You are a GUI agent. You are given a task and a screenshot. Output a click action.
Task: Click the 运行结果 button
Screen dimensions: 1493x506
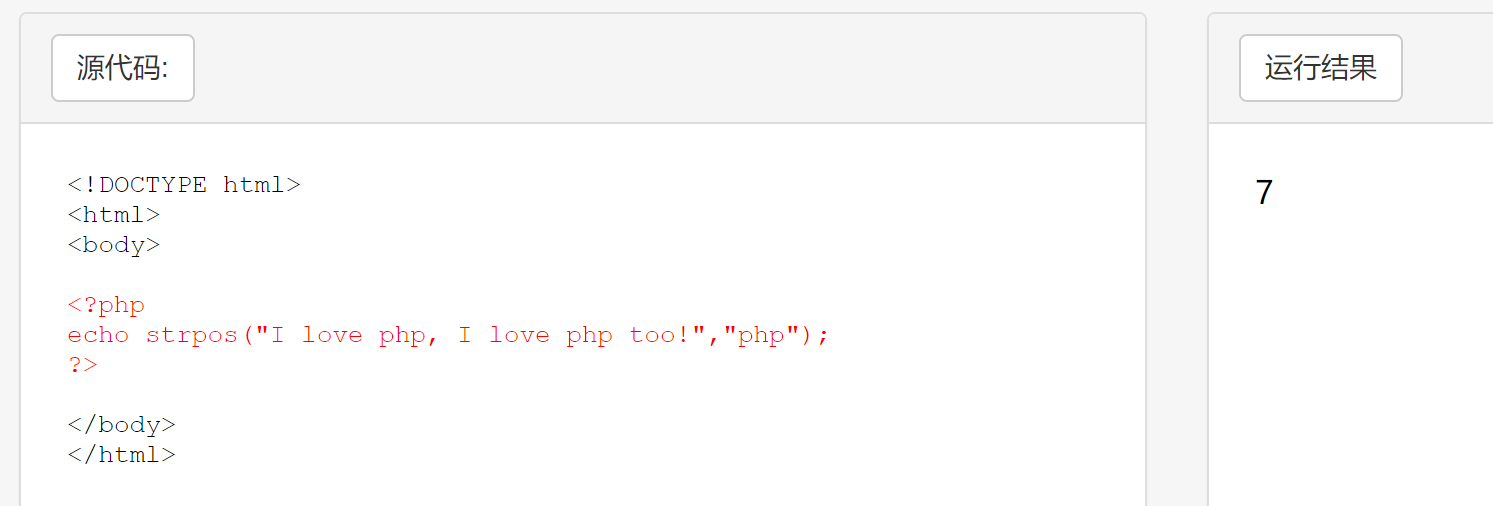click(1320, 68)
